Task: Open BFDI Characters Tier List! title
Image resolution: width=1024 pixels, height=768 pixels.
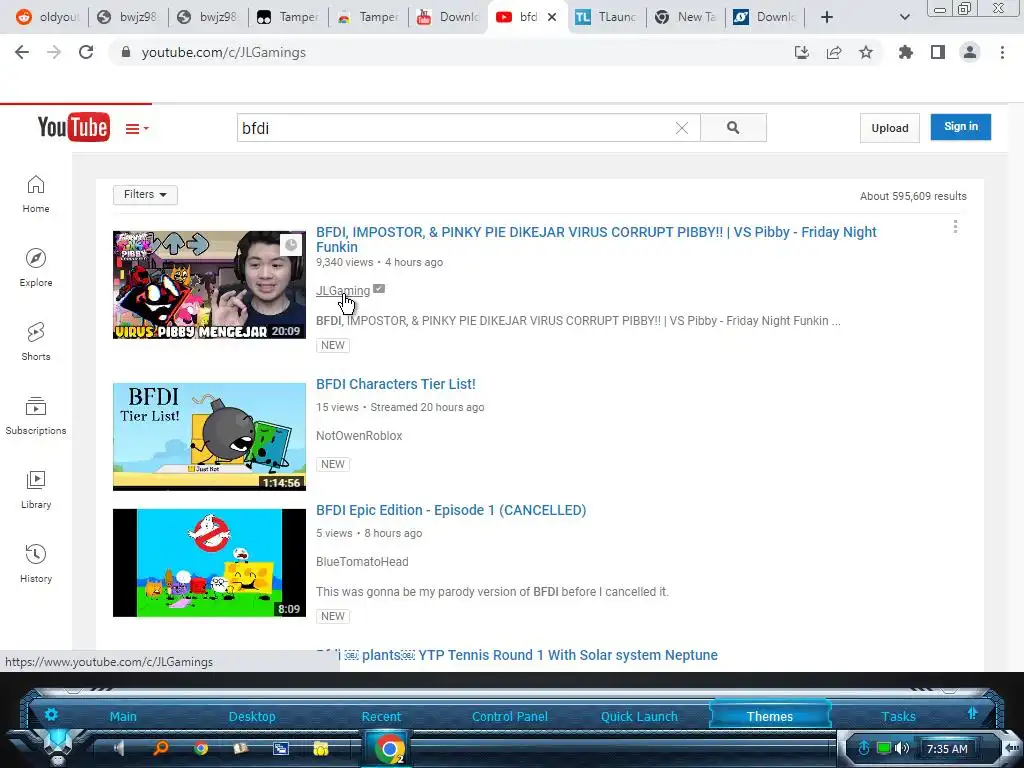Action: point(396,384)
